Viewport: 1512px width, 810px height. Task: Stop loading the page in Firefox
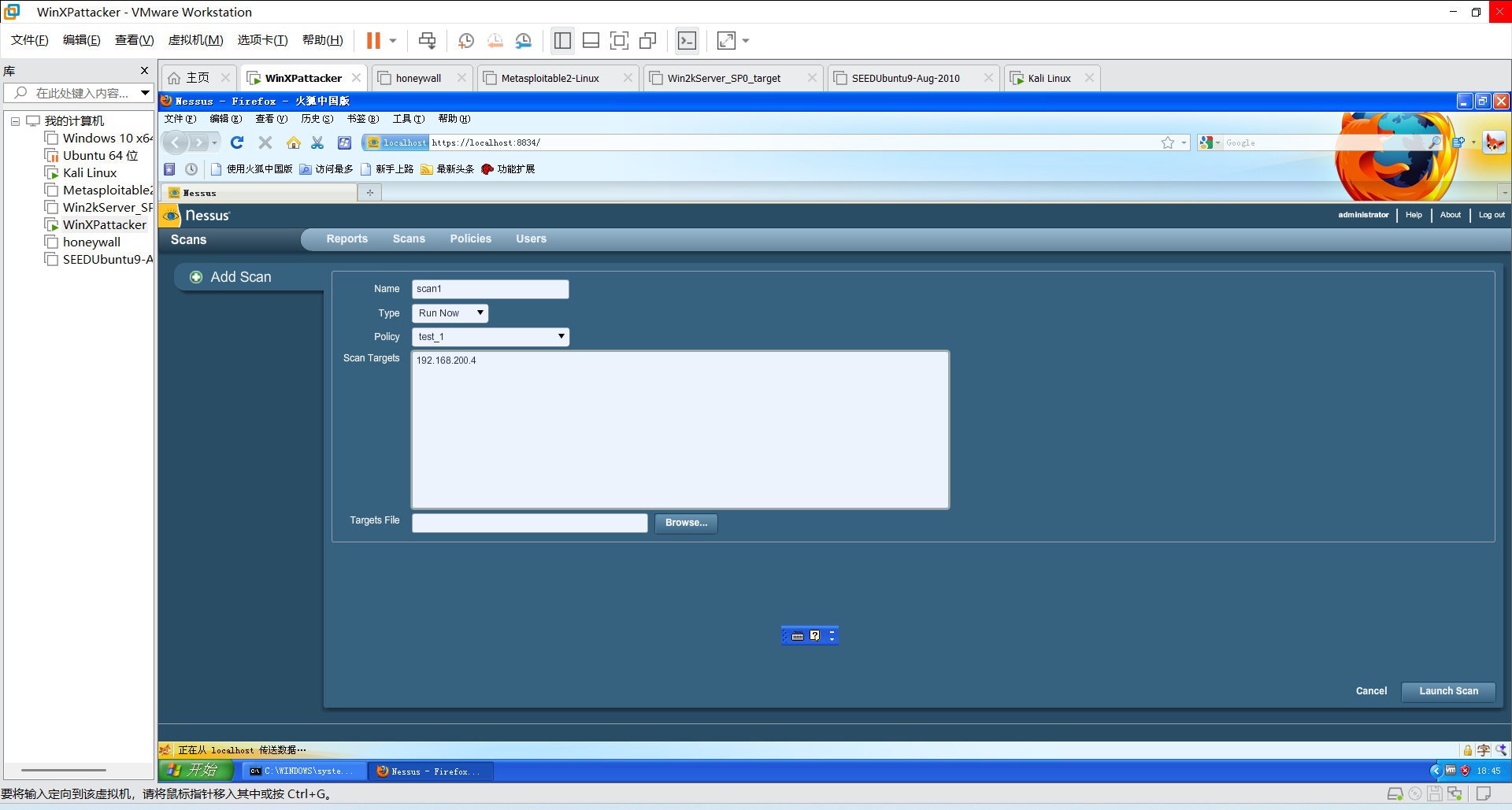pyautogui.click(x=265, y=142)
